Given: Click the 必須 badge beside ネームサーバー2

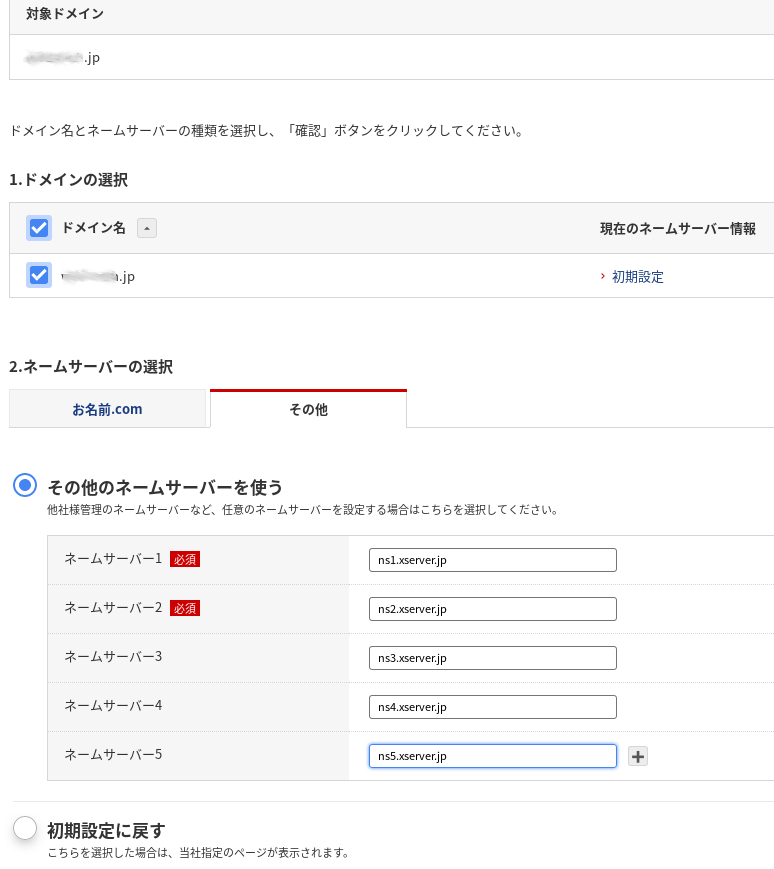Looking at the screenshot, I should [x=185, y=608].
